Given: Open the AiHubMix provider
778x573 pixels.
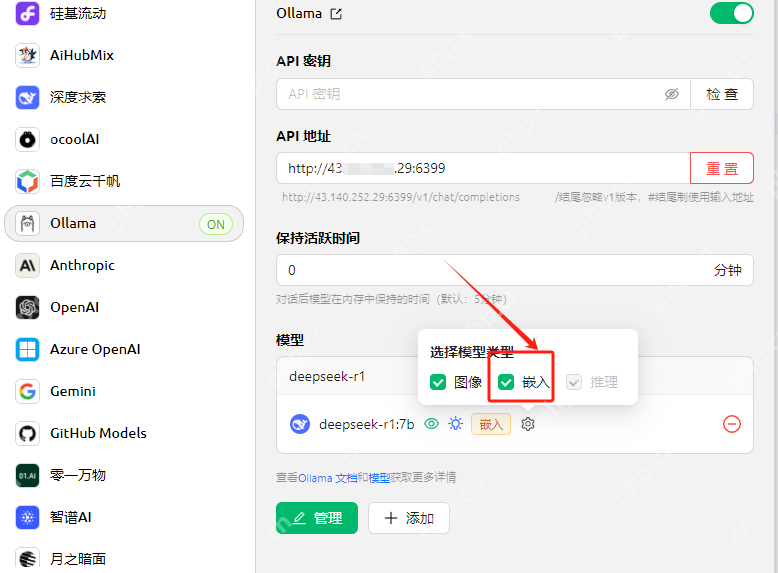Looking at the screenshot, I should point(124,55).
